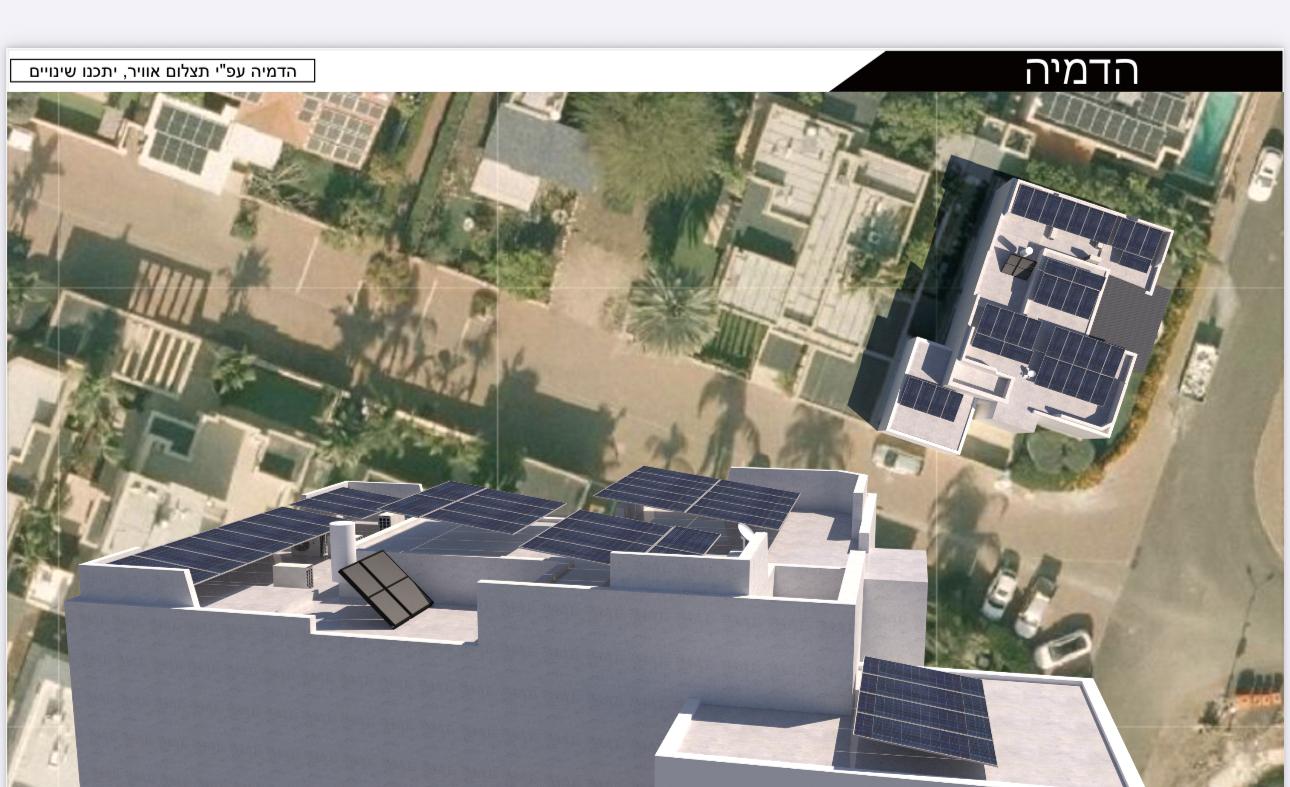The width and height of the screenshot is (1290, 787).
Task: Select the black tilted solar water collector on foreground roof
Action: 385,589
